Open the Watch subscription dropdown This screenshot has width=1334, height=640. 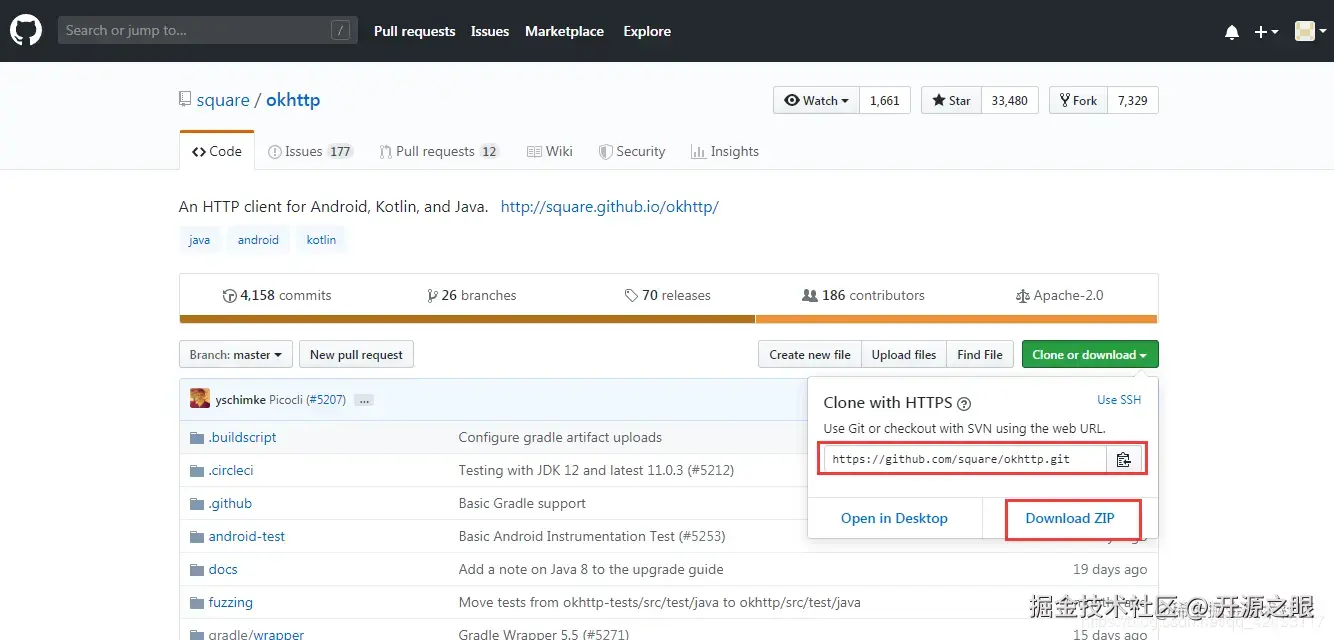coord(816,100)
